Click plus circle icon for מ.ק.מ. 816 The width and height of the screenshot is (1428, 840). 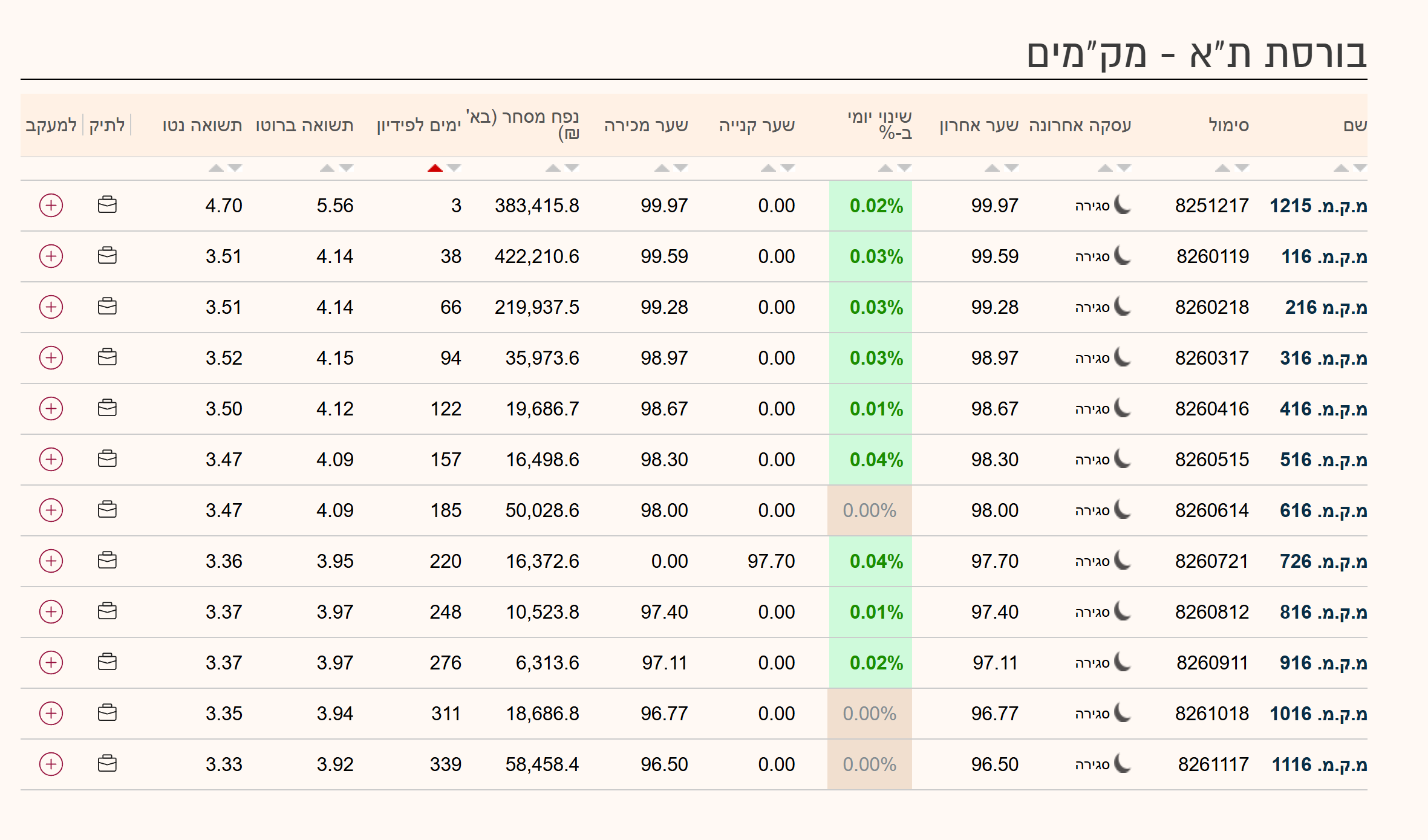click(51, 612)
